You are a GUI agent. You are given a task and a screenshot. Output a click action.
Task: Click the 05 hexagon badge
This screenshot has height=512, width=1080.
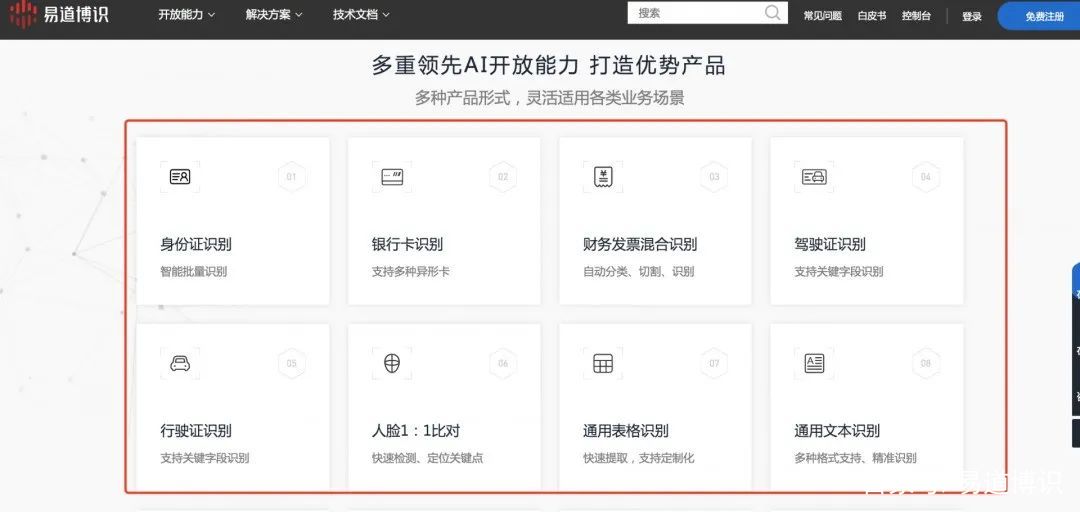[291, 363]
